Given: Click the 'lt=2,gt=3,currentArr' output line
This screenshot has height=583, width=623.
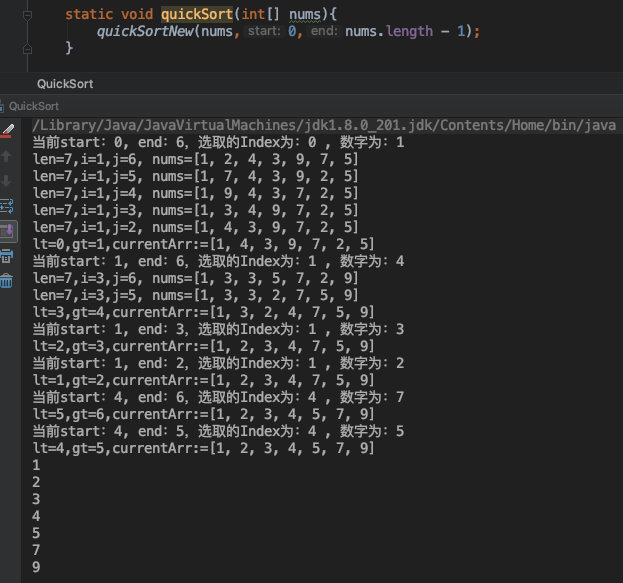Looking at the screenshot, I should coord(203,347).
